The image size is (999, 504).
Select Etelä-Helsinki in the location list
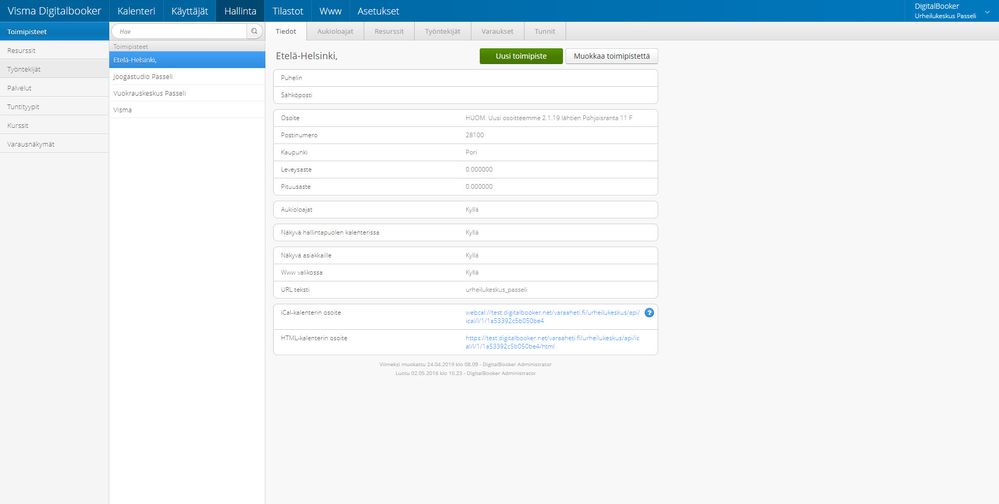pyautogui.click(x=187, y=60)
